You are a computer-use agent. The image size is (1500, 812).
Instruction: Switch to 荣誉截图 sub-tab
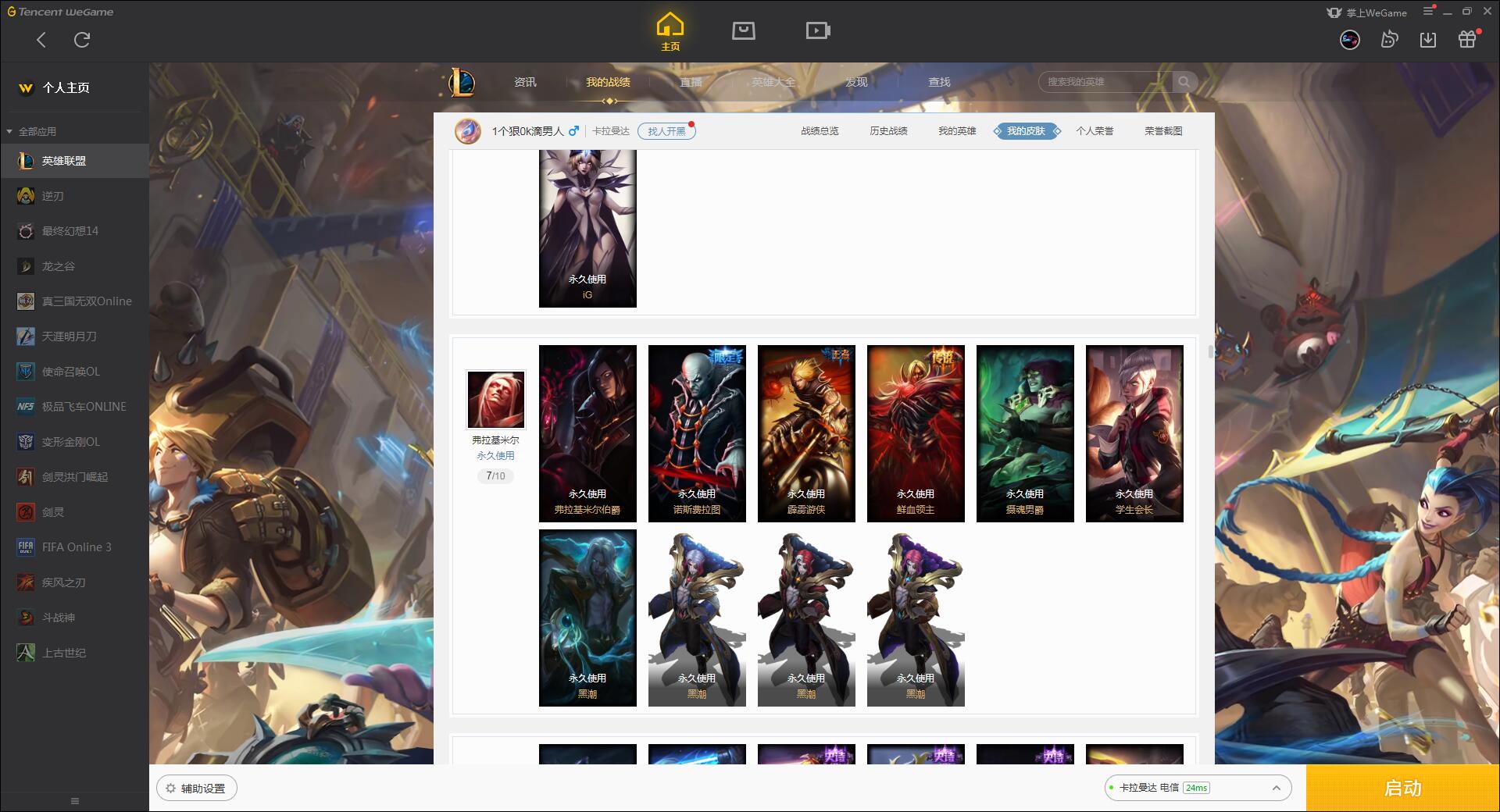(1163, 131)
